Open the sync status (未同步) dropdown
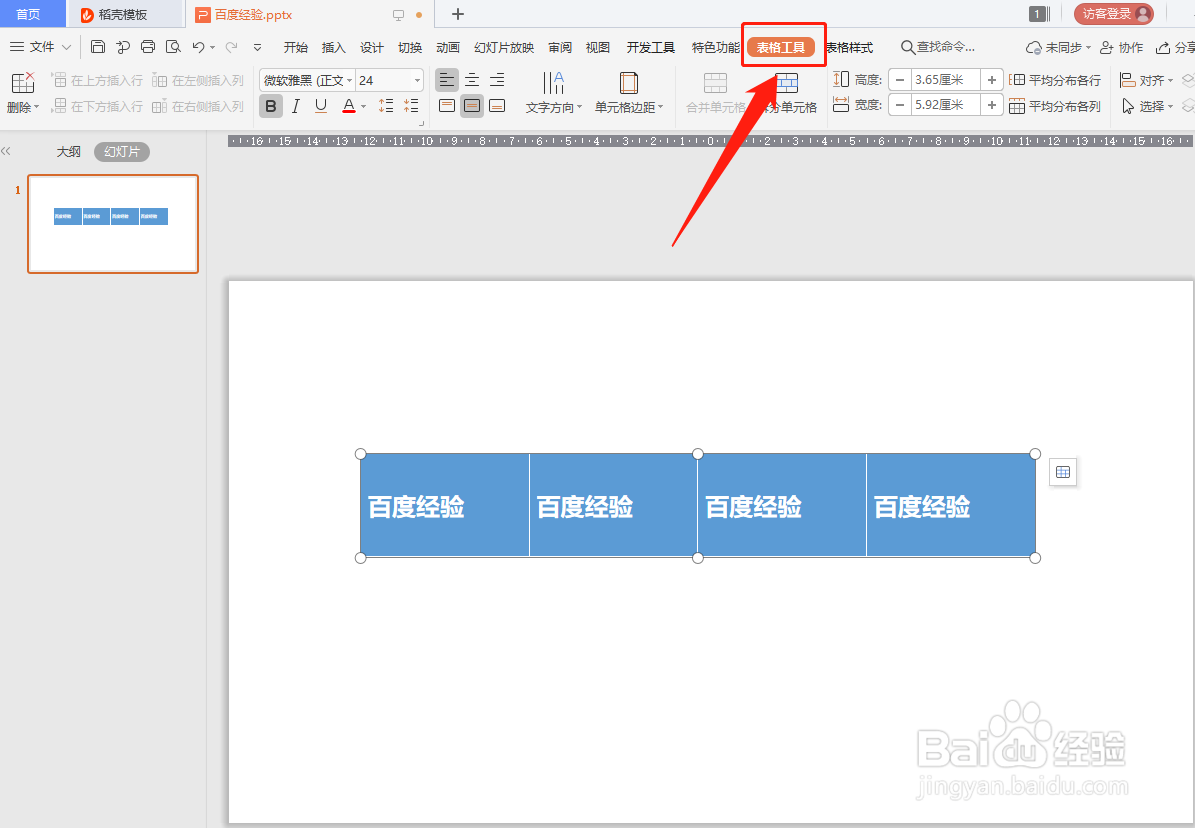The image size is (1195, 828). [x=1058, y=47]
